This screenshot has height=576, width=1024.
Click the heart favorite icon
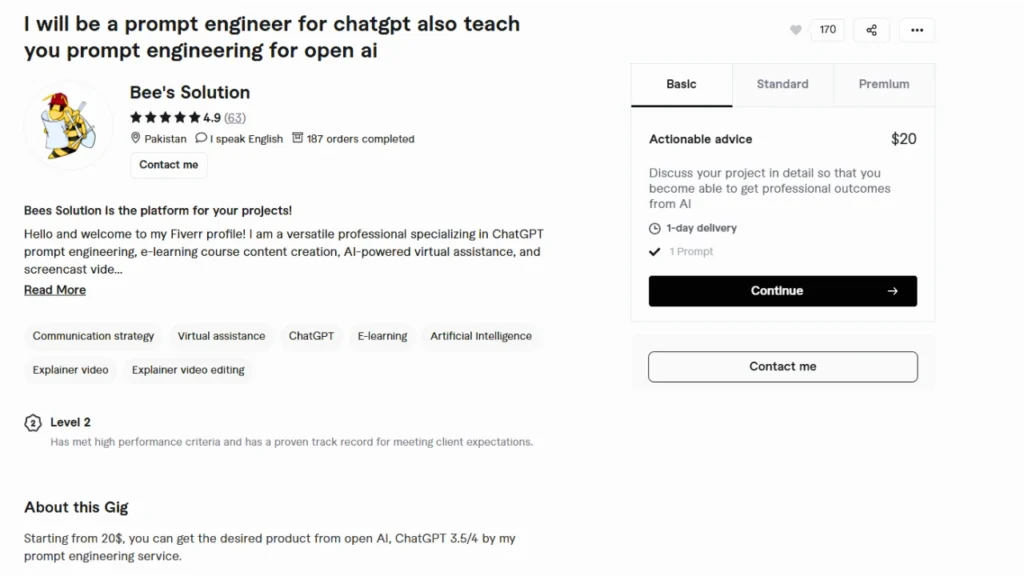coord(796,30)
